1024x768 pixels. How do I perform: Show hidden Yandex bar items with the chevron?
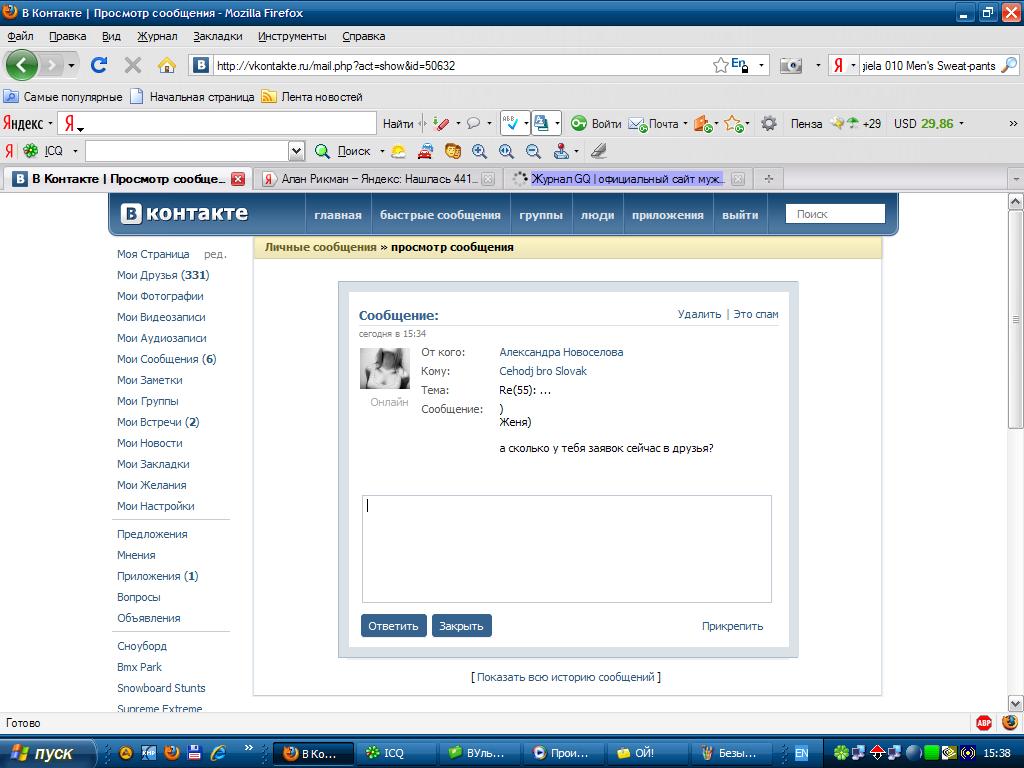[x=1013, y=123]
